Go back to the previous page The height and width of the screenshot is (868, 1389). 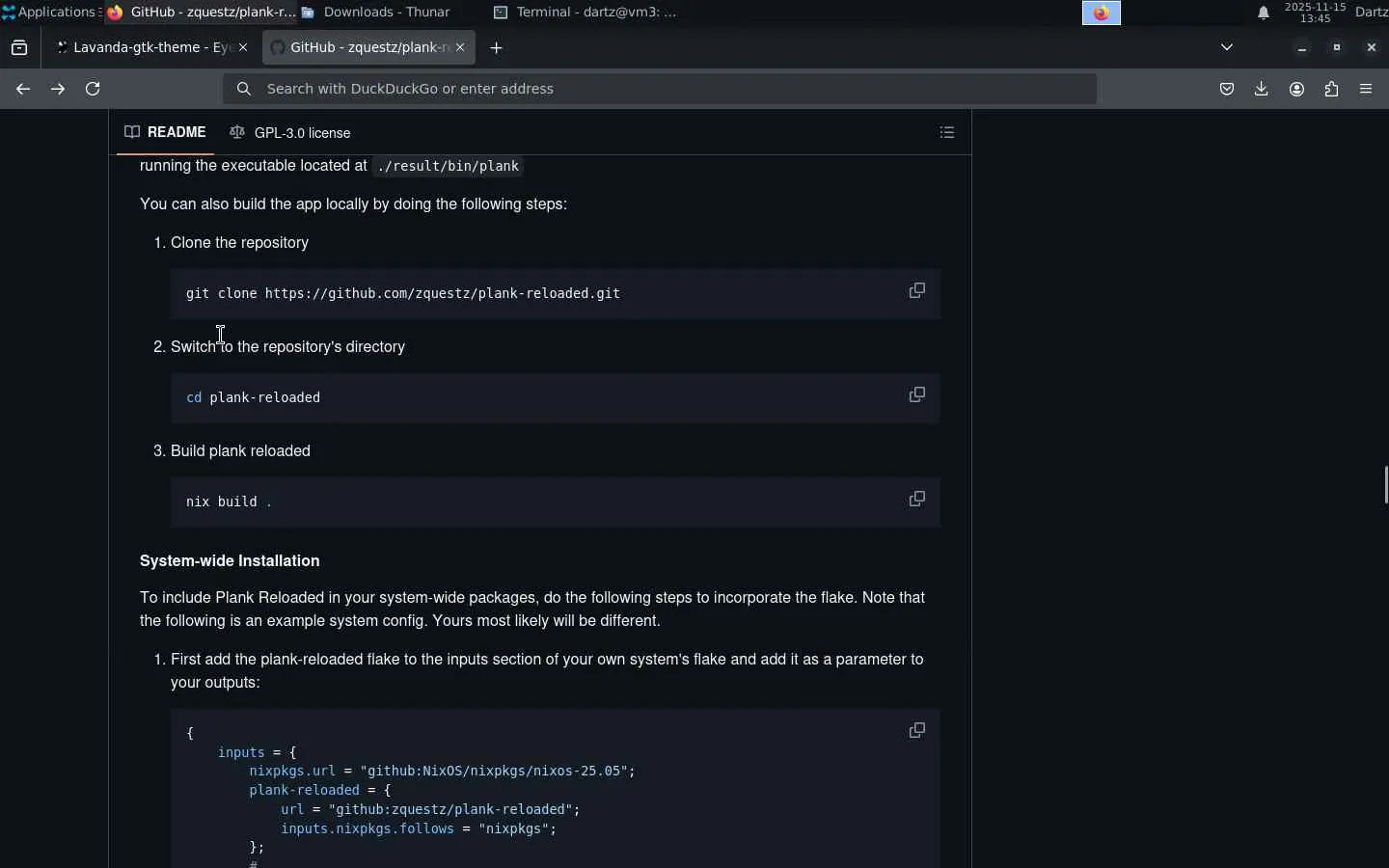(x=23, y=89)
